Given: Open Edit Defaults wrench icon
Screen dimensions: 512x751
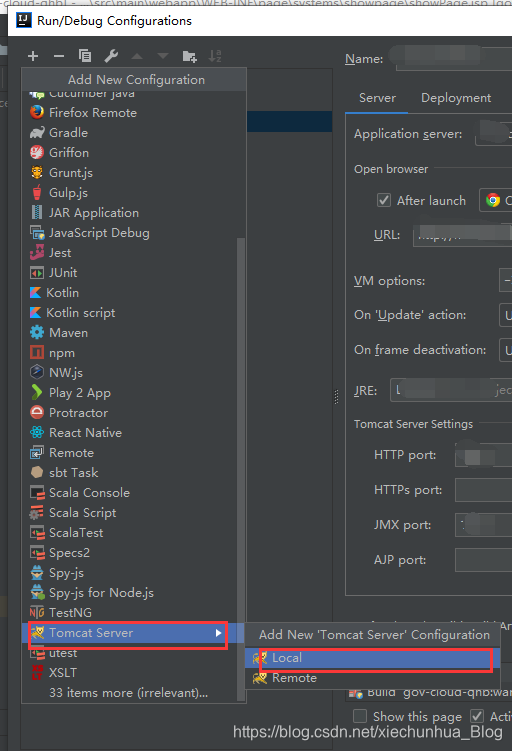Looking at the screenshot, I should (x=111, y=56).
